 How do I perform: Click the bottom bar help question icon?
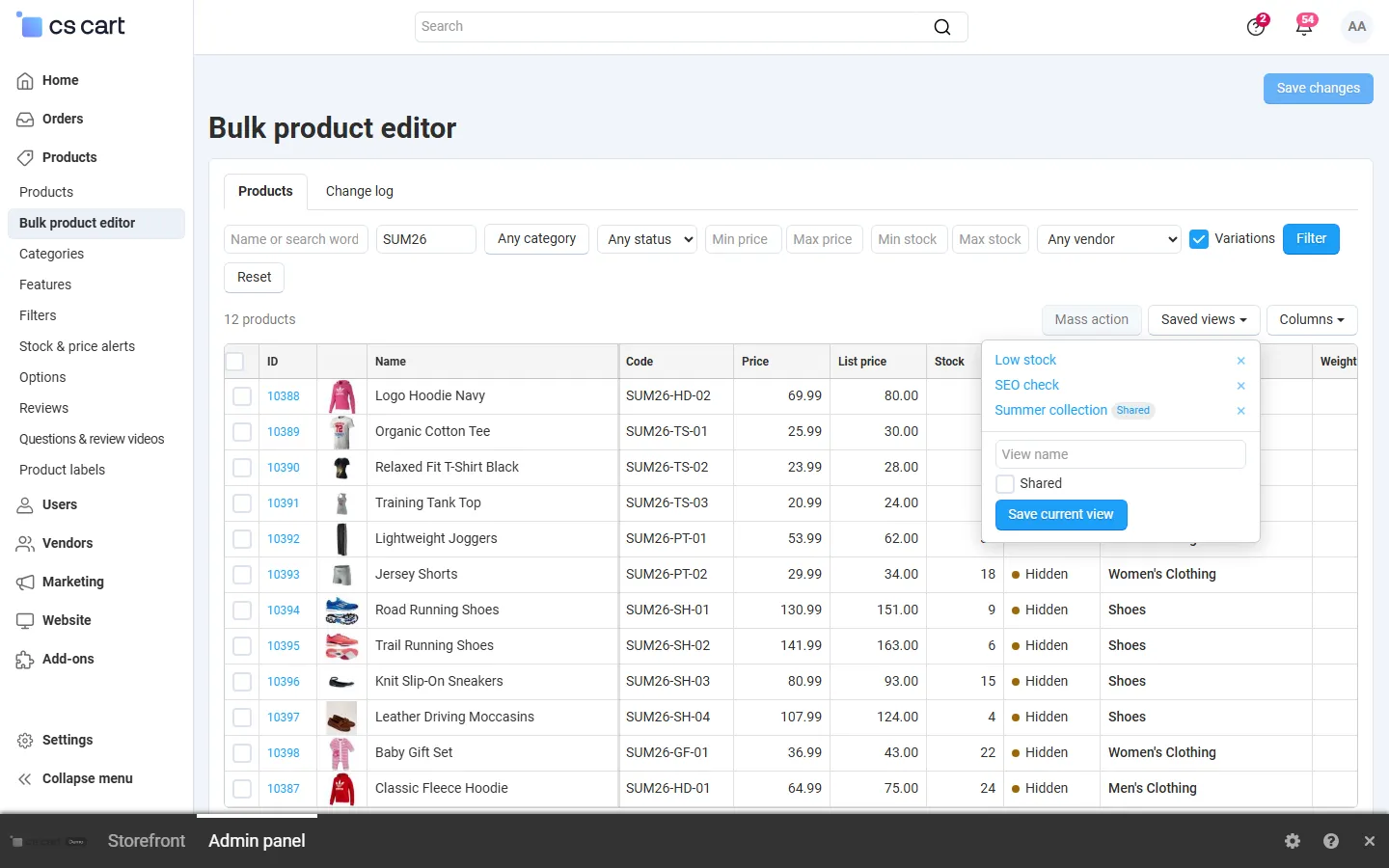pos(1331,841)
